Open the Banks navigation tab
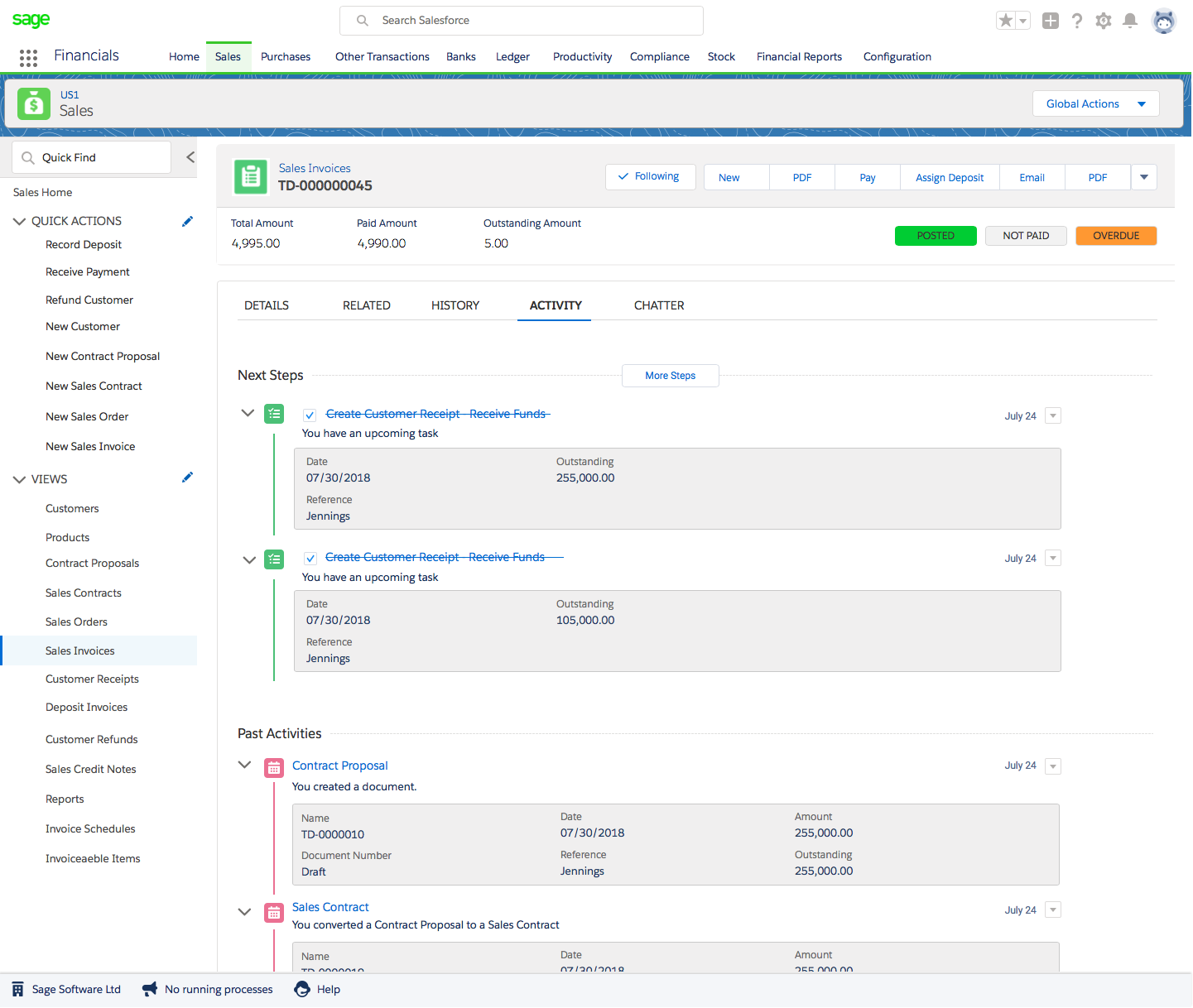This screenshot has width=1193, height=1008. (x=461, y=57)
